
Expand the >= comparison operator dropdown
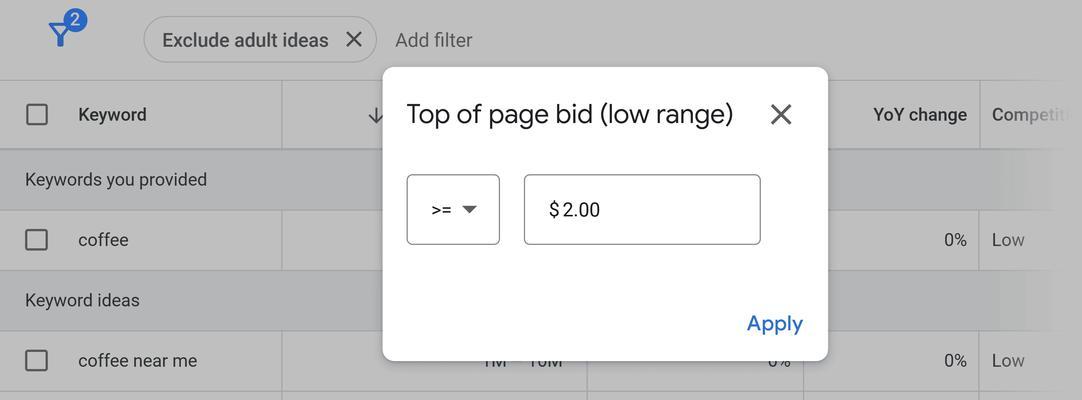click(x=453, y=210)
